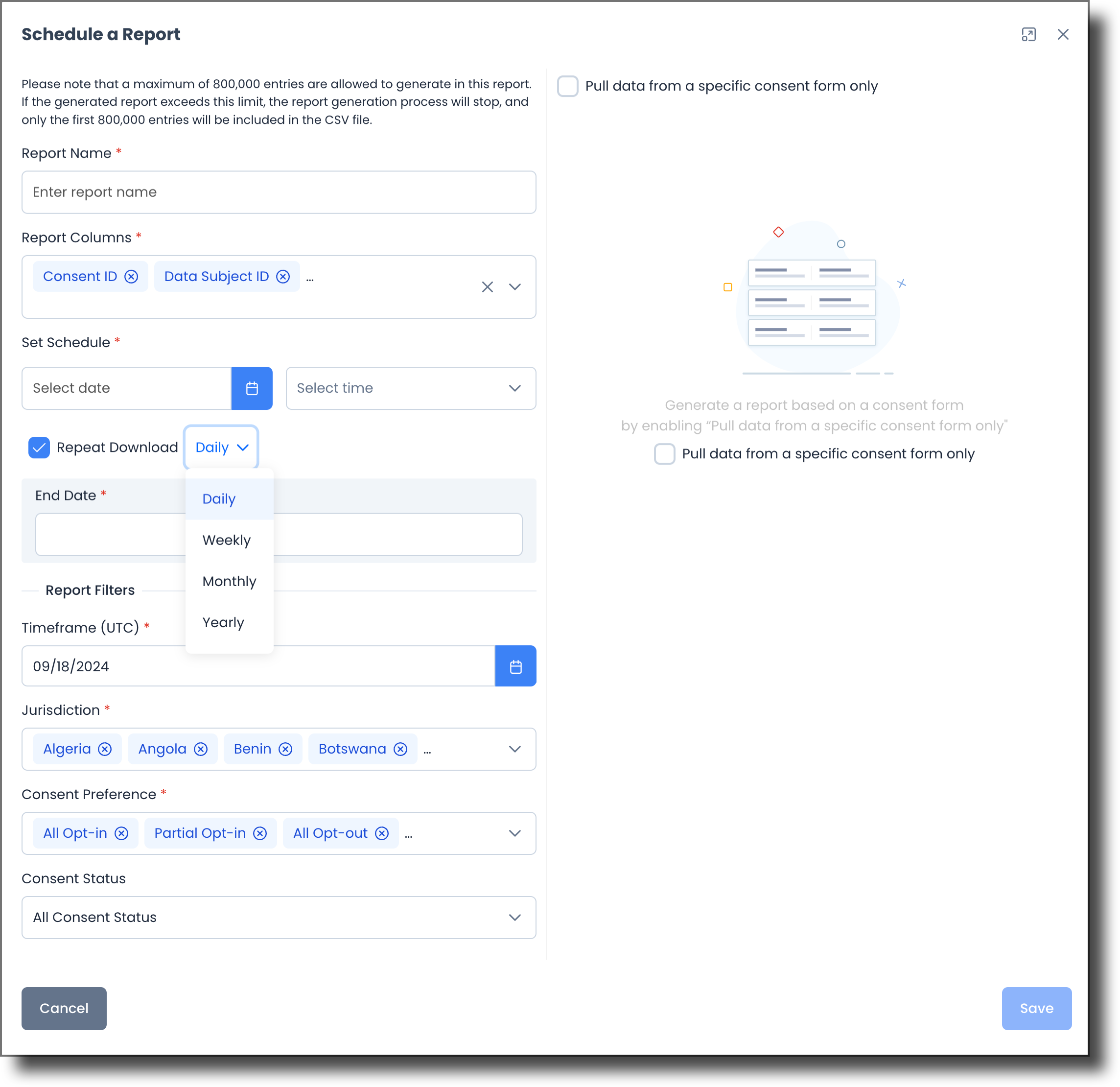Open the Select time dropdown

(410, 388)
